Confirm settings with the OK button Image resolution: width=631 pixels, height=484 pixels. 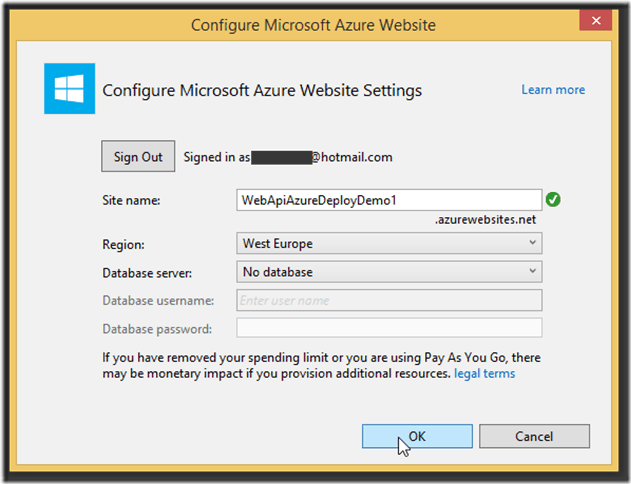click(417, 436)
